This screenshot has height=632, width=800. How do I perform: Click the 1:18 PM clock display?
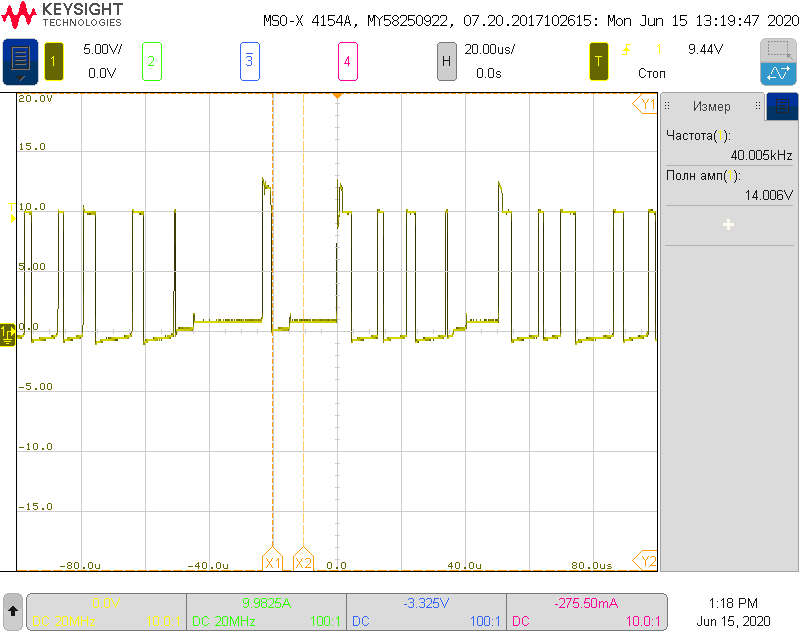point(733,603)
